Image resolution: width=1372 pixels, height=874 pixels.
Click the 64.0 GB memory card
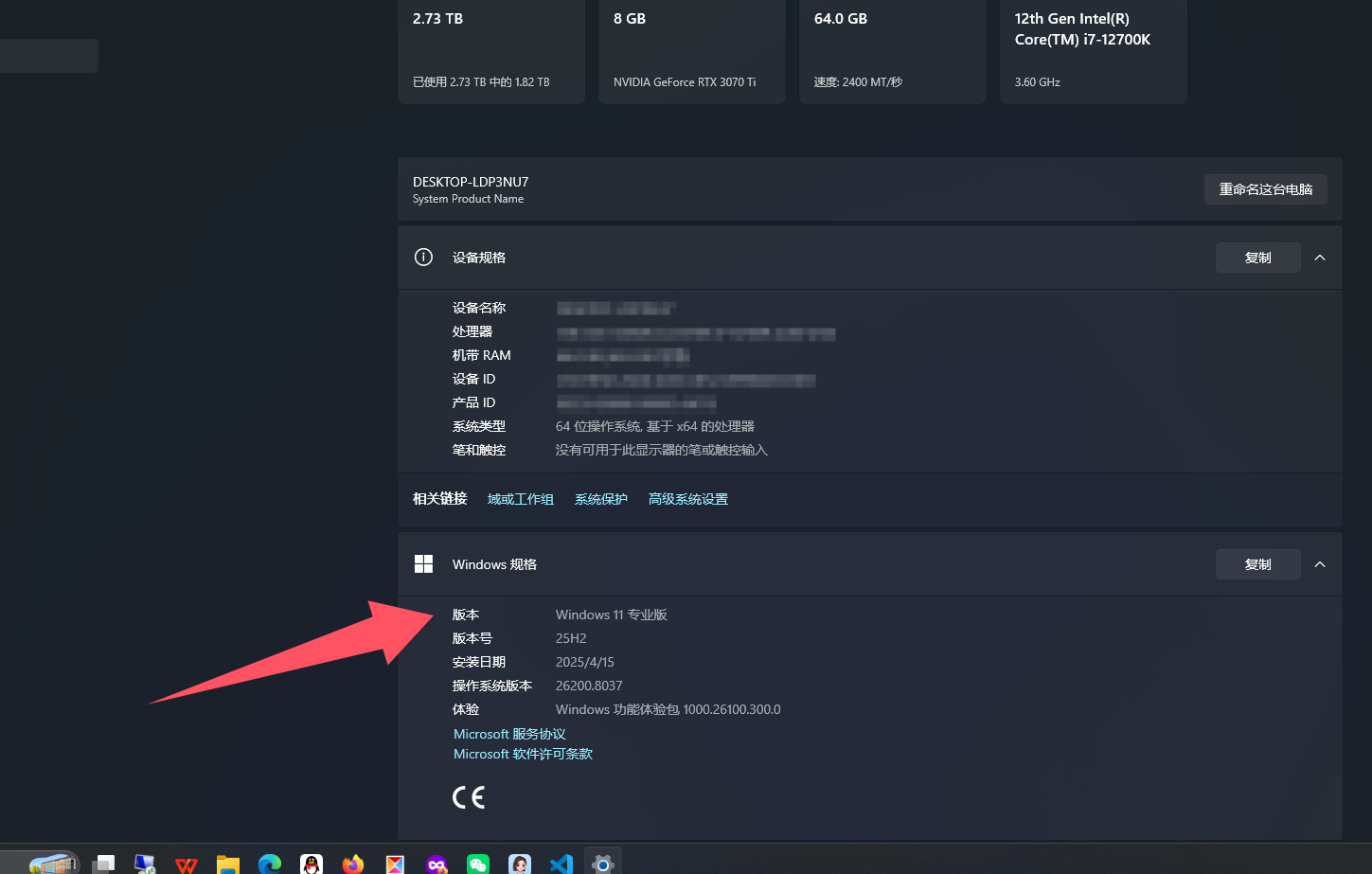[893, 50]
